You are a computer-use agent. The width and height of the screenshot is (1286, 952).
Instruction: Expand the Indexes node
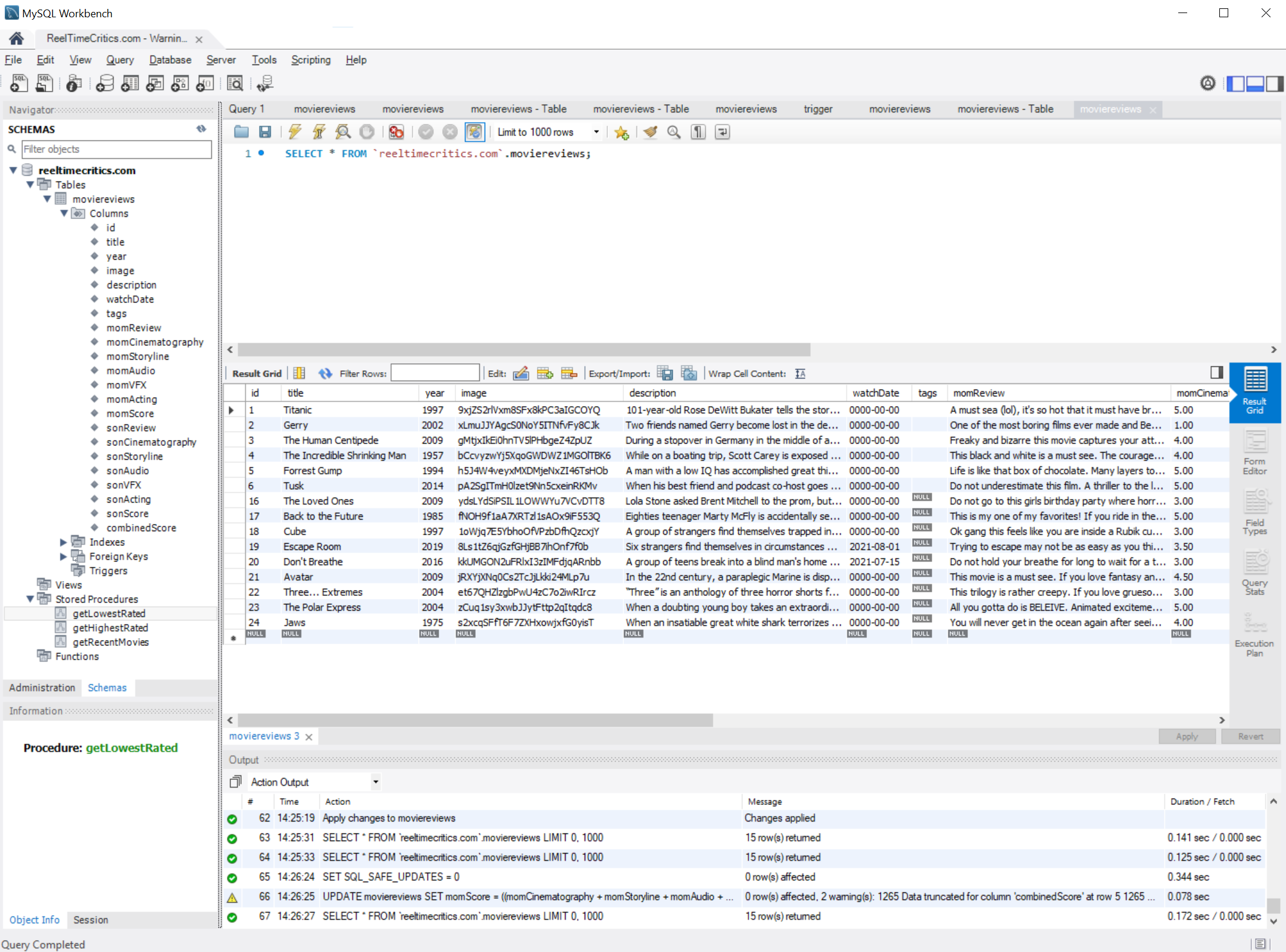click(x=64, y=542)
